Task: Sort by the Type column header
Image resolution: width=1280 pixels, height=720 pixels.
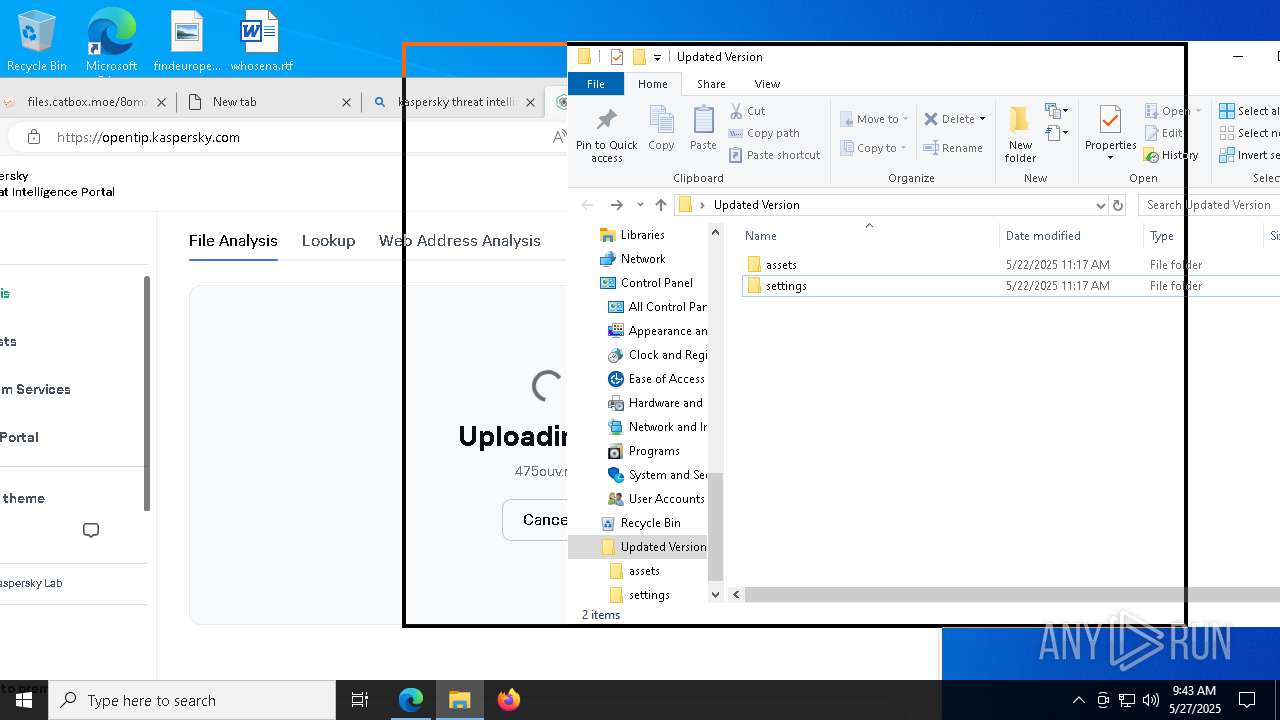Action: [1203, 236]
